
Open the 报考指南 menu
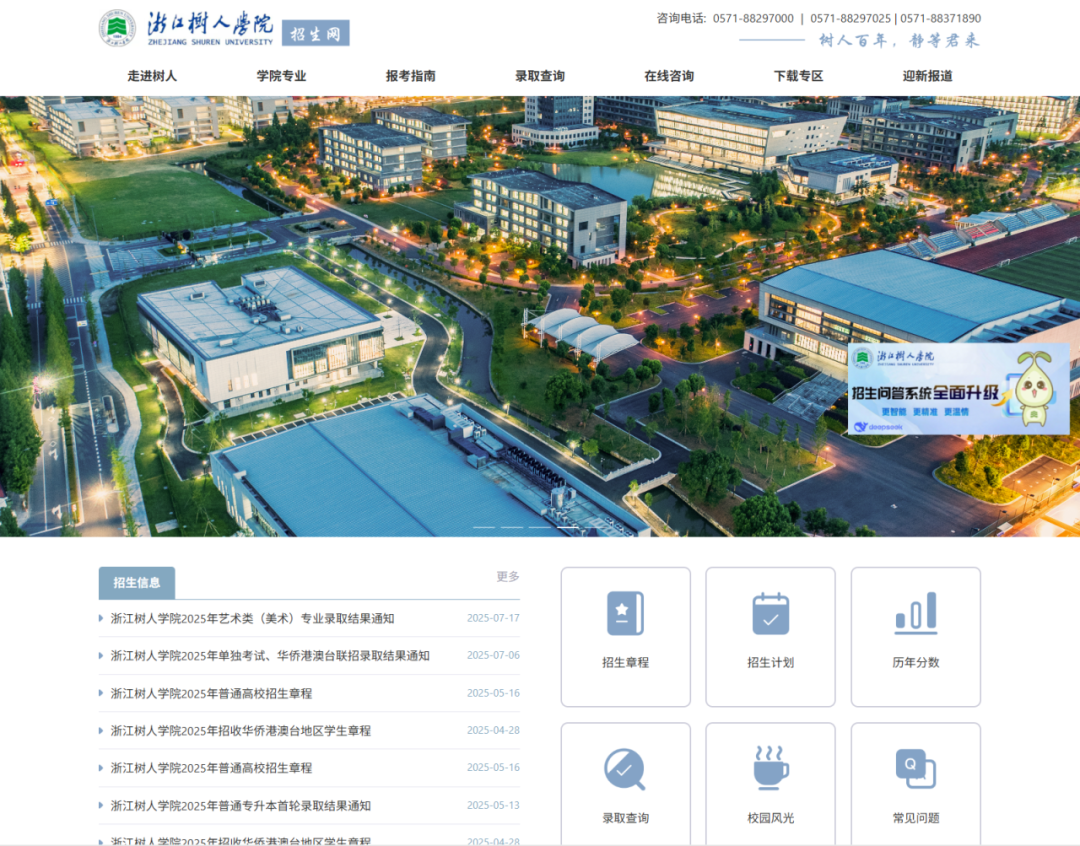pyautogui.click(x=411, y=76)
